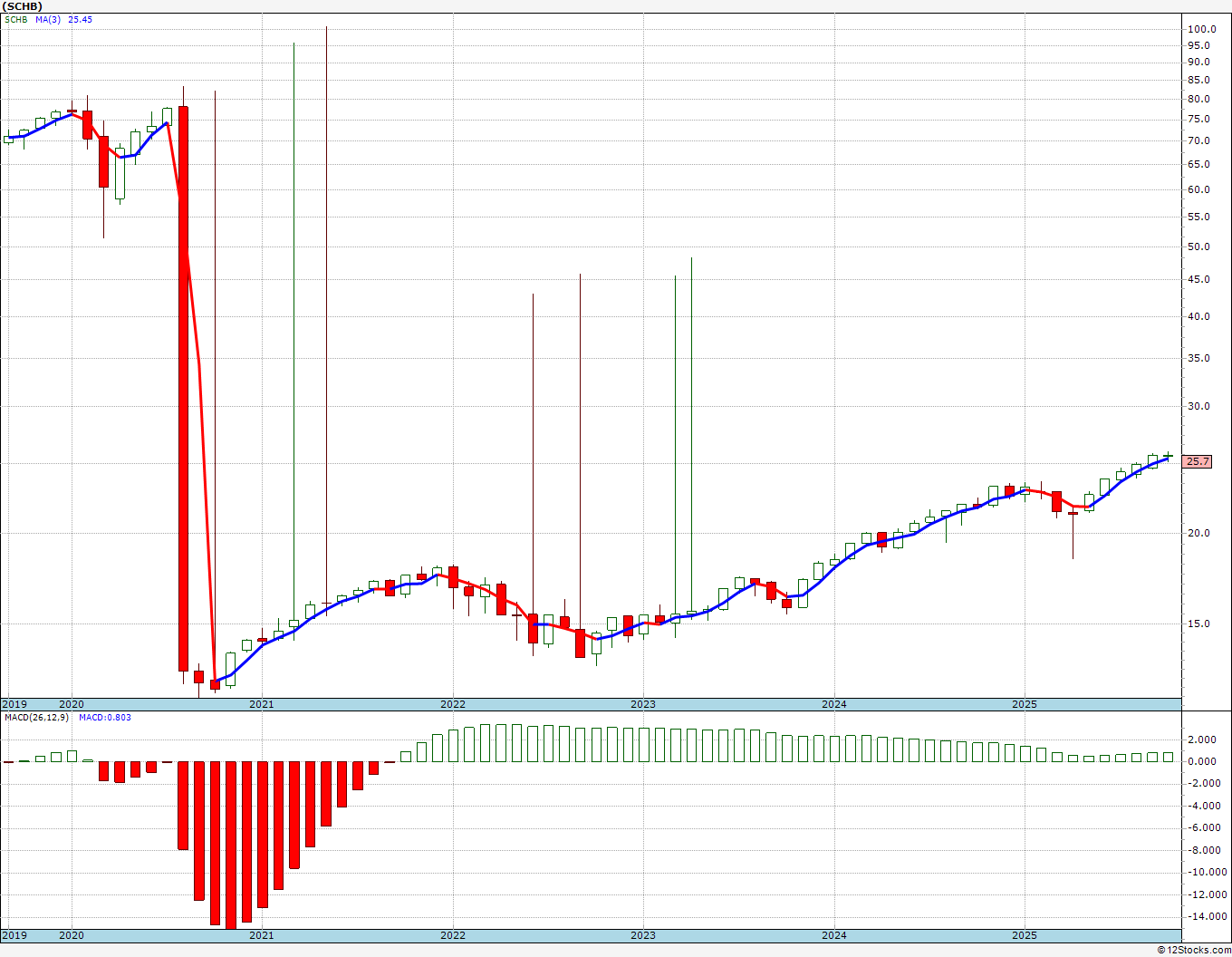
Task: Click the 25.7 current price tag
Action: [x=1197, y=461]
